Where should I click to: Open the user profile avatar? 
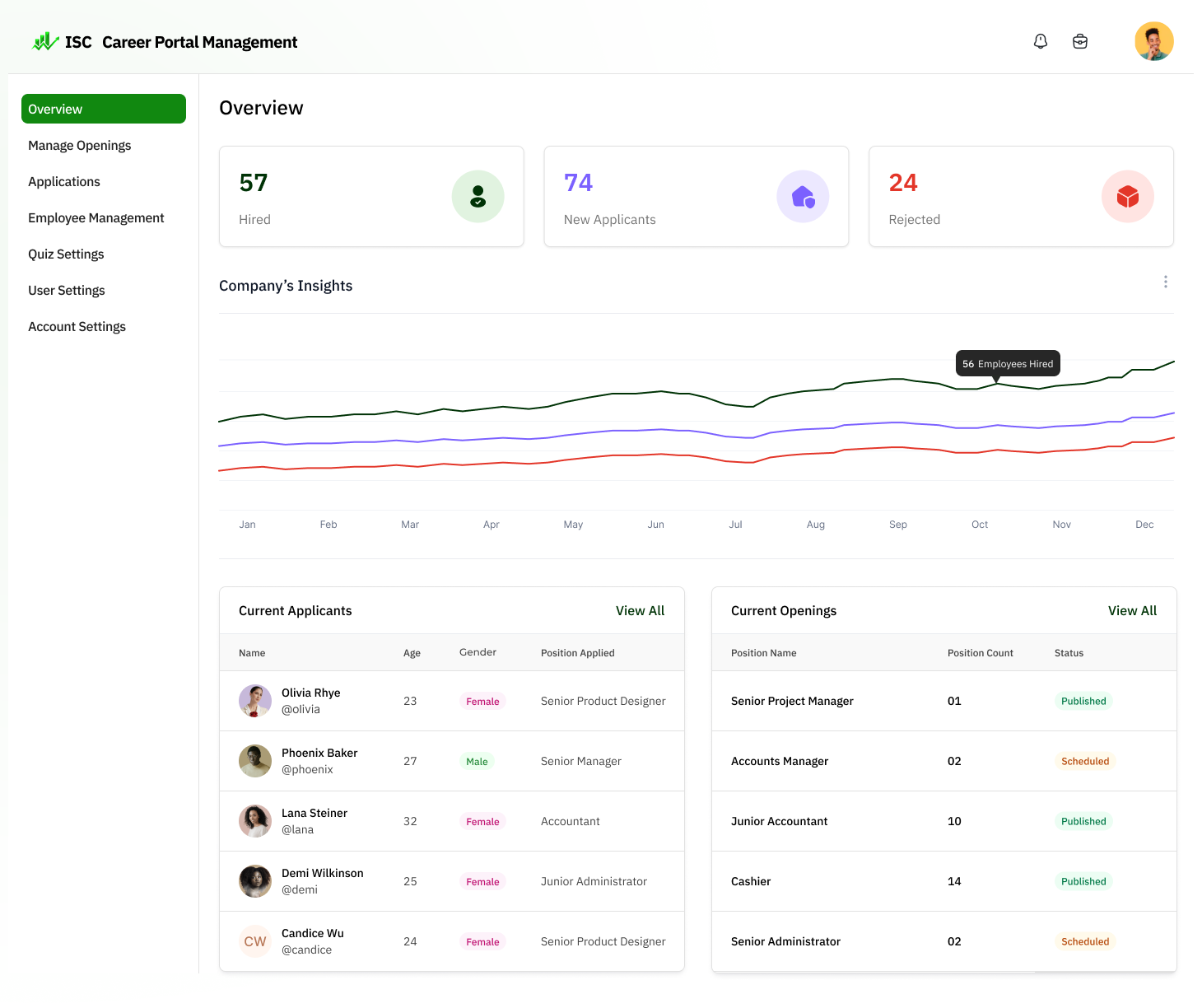[1153, 41]
